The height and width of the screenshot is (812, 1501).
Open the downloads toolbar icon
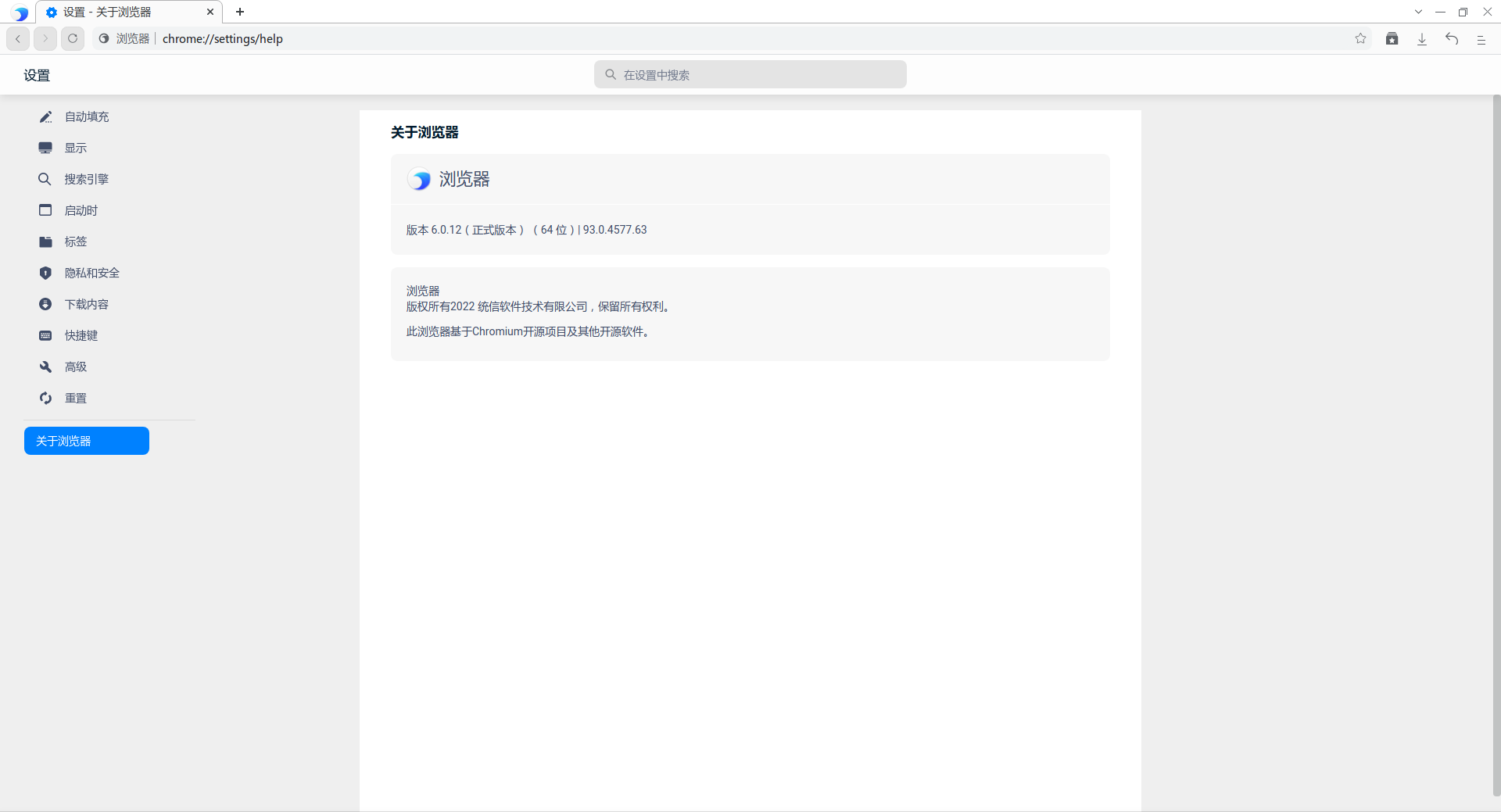pyautogui.click(x=1422, y=38)
